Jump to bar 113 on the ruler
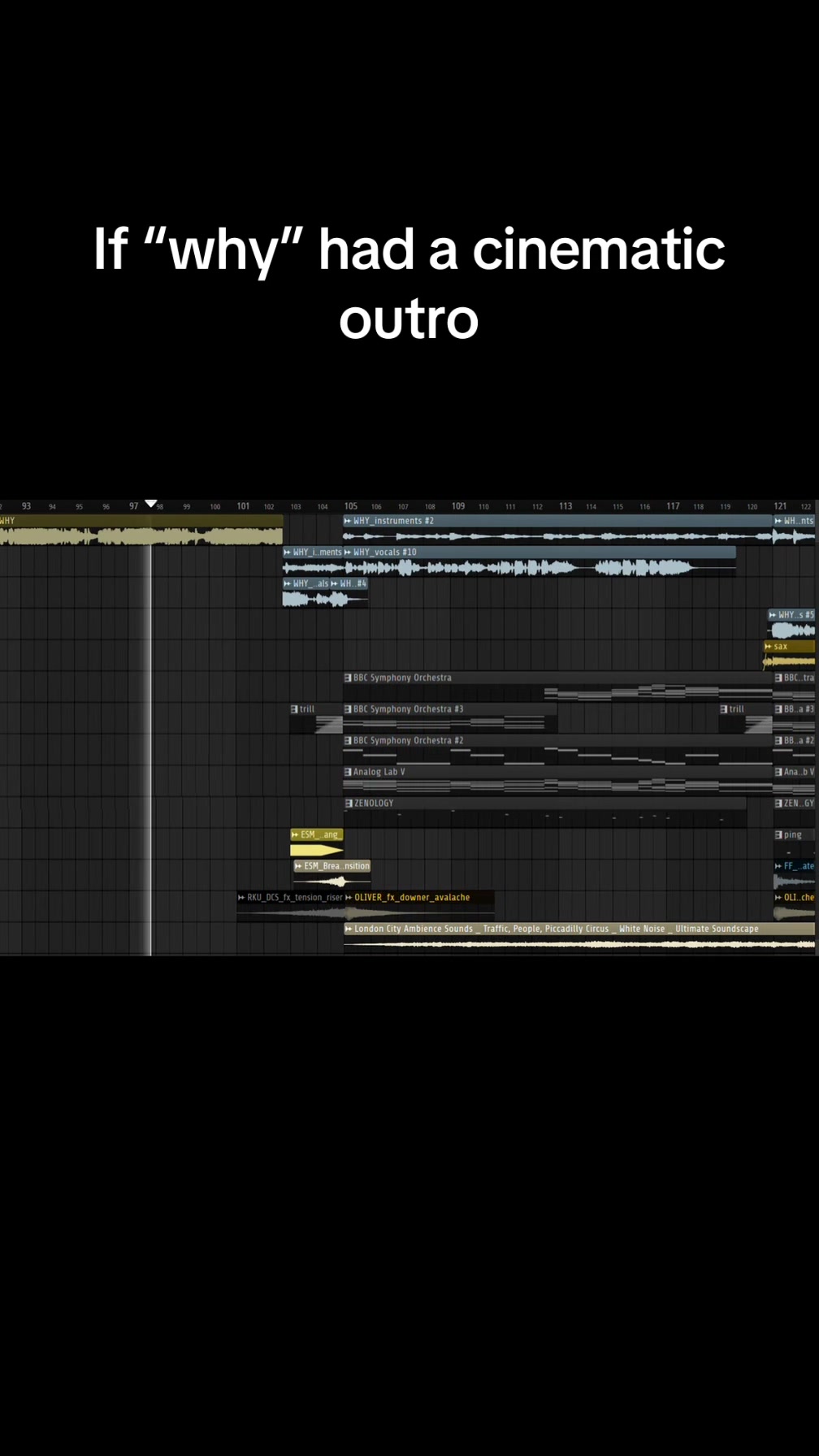Image resolution: width=819 pixels, height=1456 pixels. tap(565, 506)
